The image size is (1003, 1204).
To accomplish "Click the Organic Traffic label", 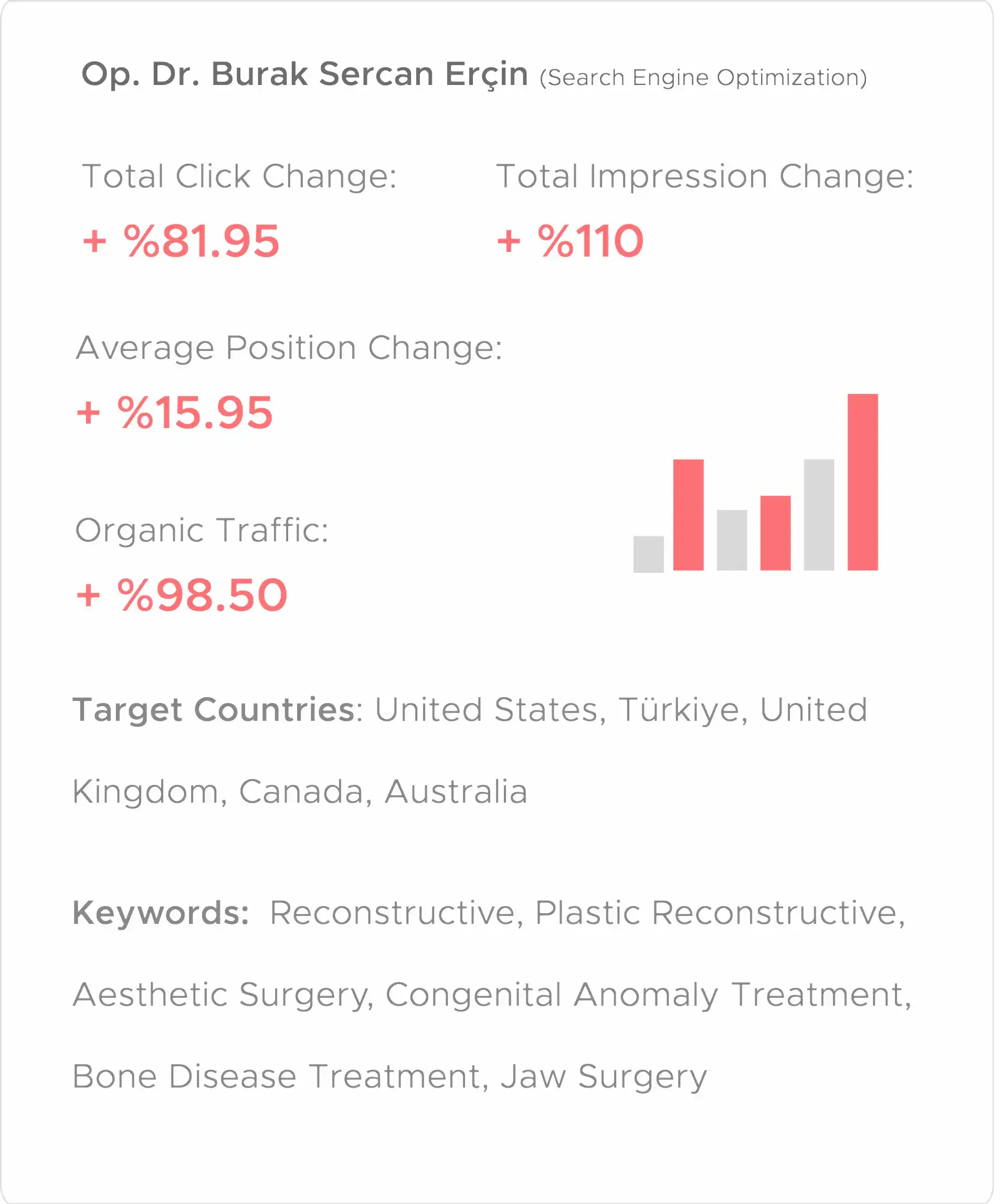I will pyautogui.click(x=202, y=530).
